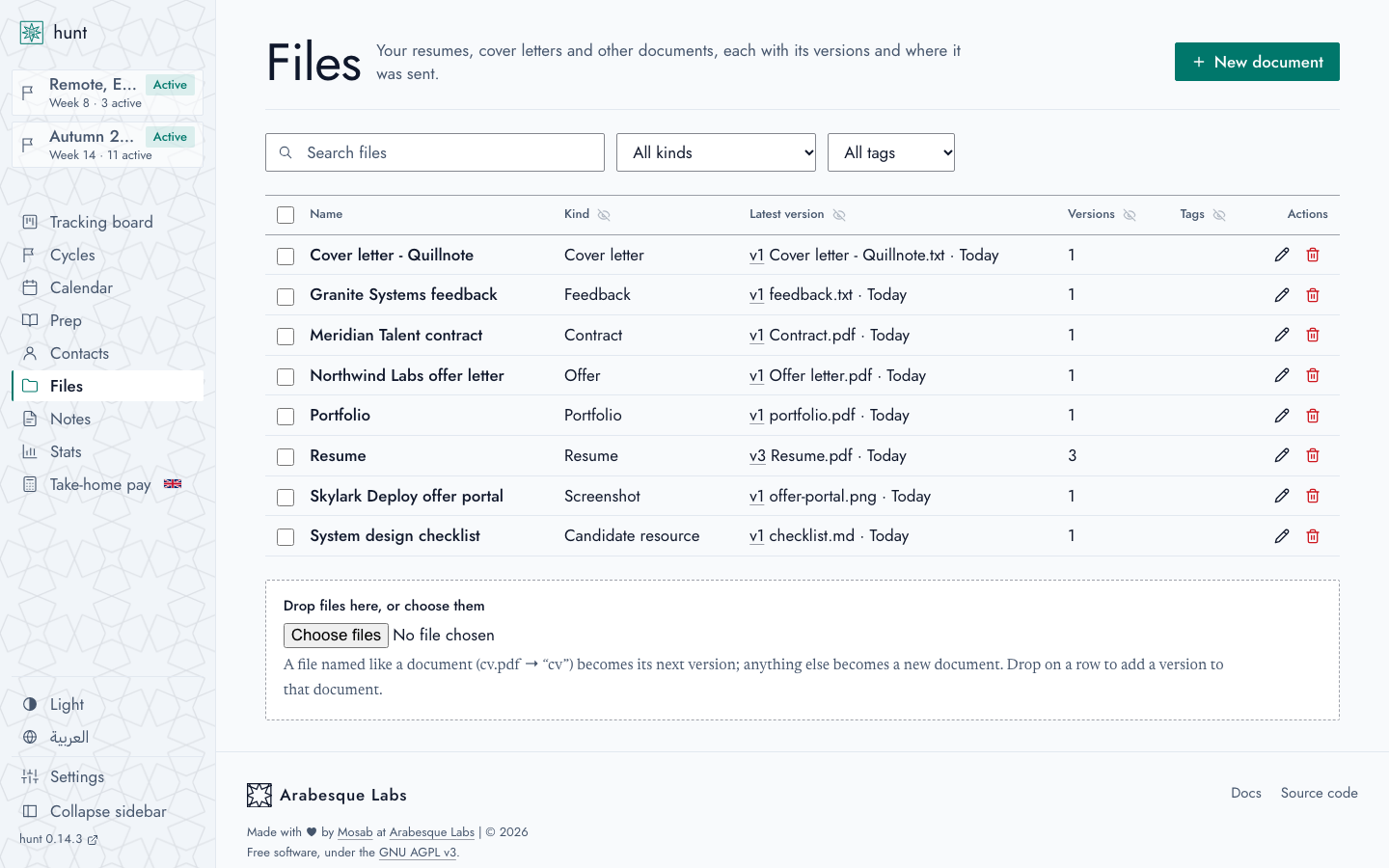The height and width of the screenshot is (868, 1389).
Task: Check the Cover letter - Quillnote row checkbox
Action: [286, 257]
